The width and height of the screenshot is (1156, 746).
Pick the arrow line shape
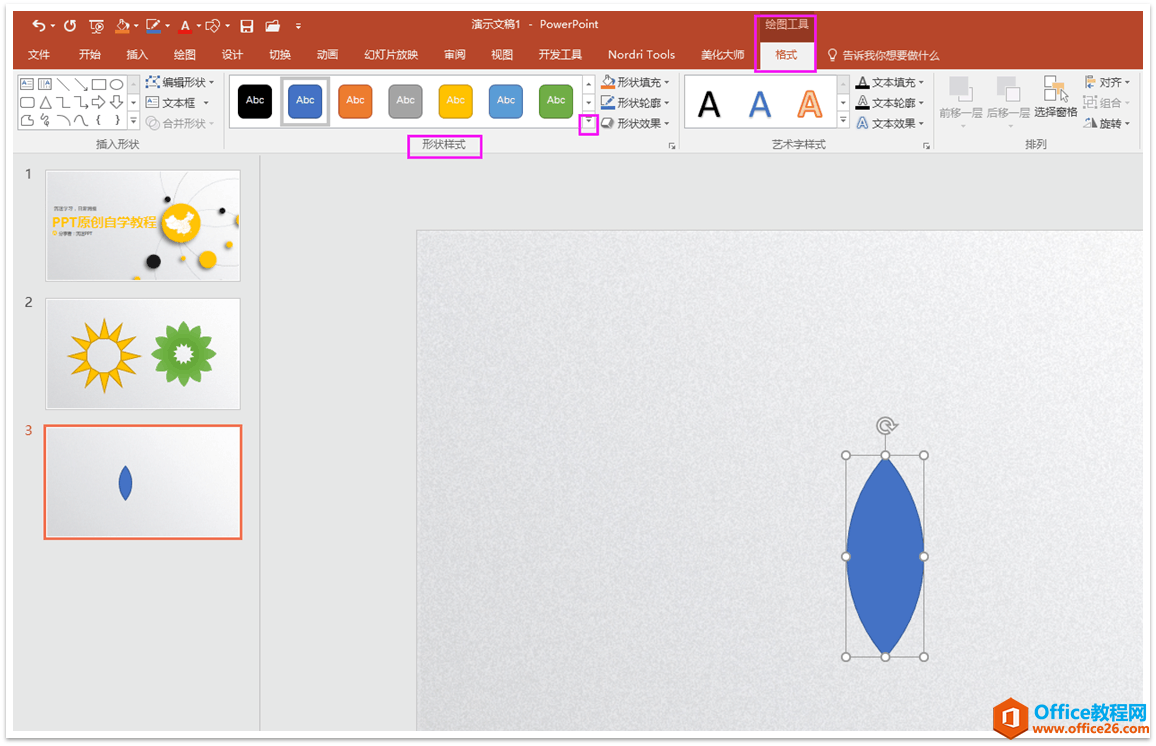[x=81, y=84]
